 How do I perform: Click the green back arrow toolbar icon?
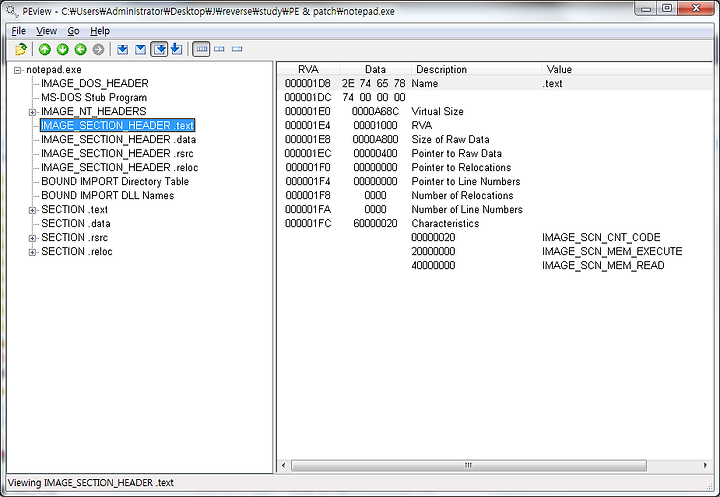coord(80,49)
